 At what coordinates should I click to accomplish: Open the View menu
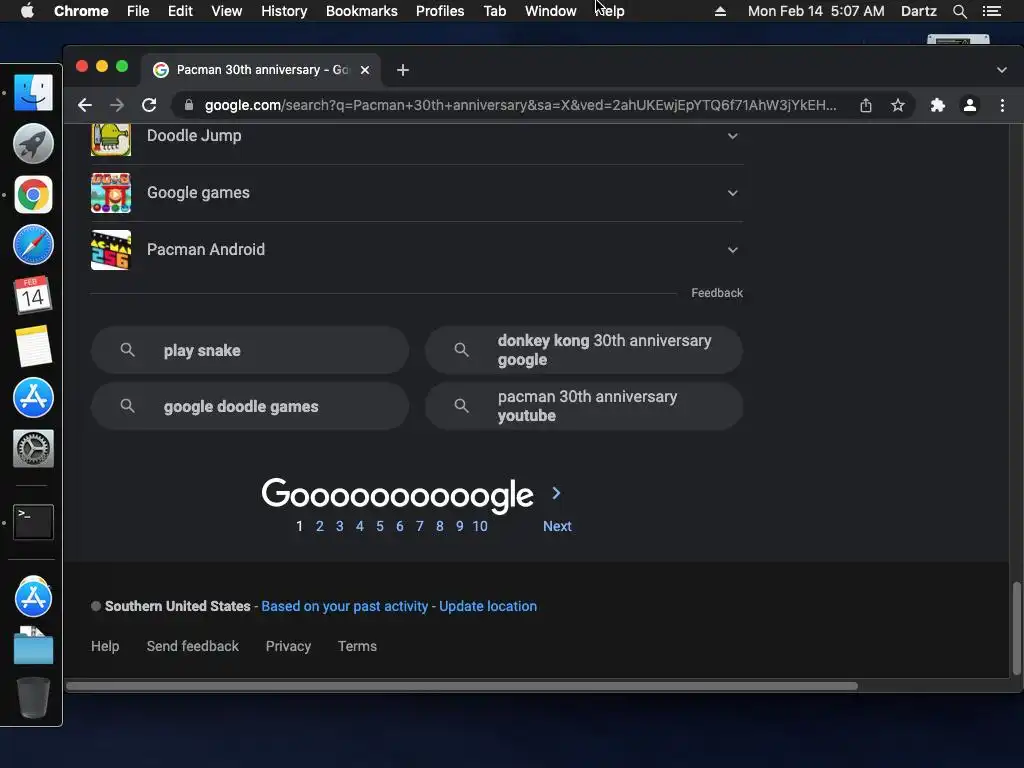point(227,11)
